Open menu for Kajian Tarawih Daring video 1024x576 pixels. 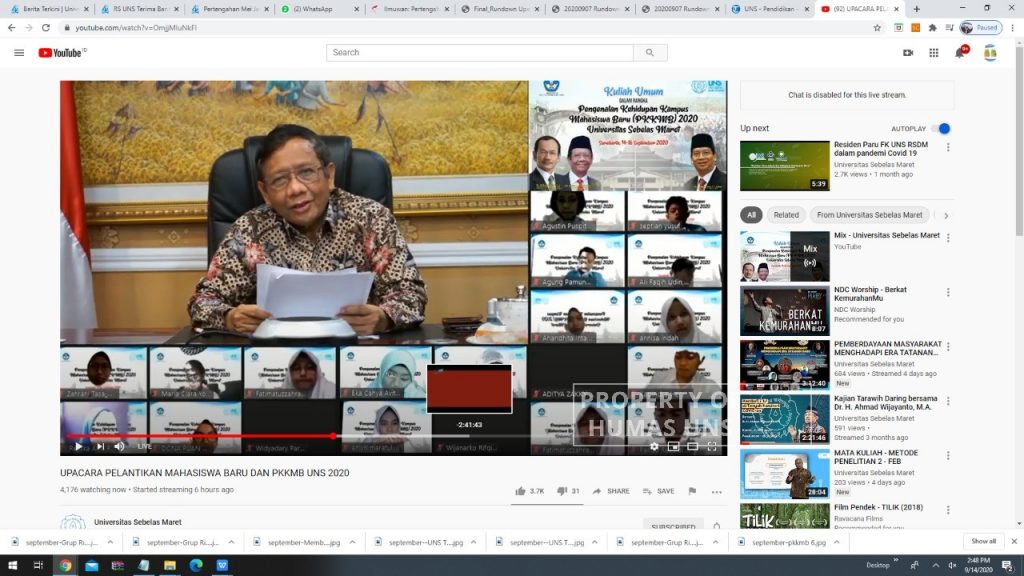click(x=948, y=402)
